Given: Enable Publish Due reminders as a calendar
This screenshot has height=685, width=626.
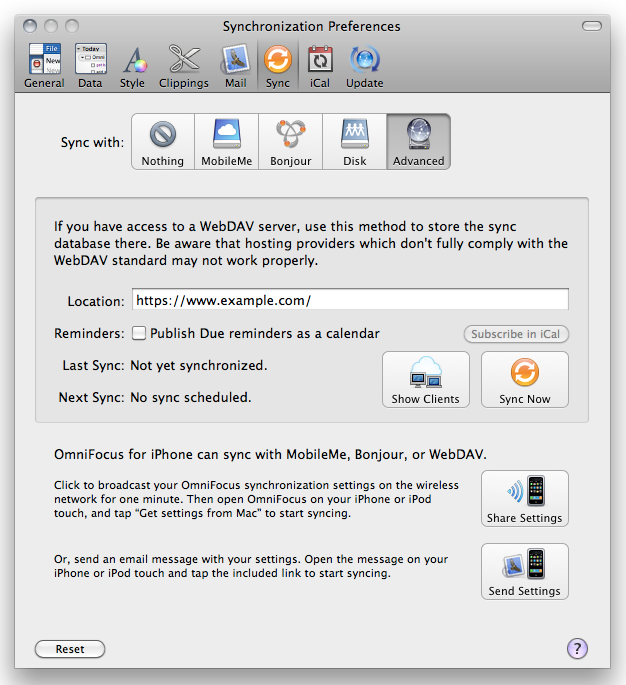Looking at the screenshot, I should coord(139,333).
